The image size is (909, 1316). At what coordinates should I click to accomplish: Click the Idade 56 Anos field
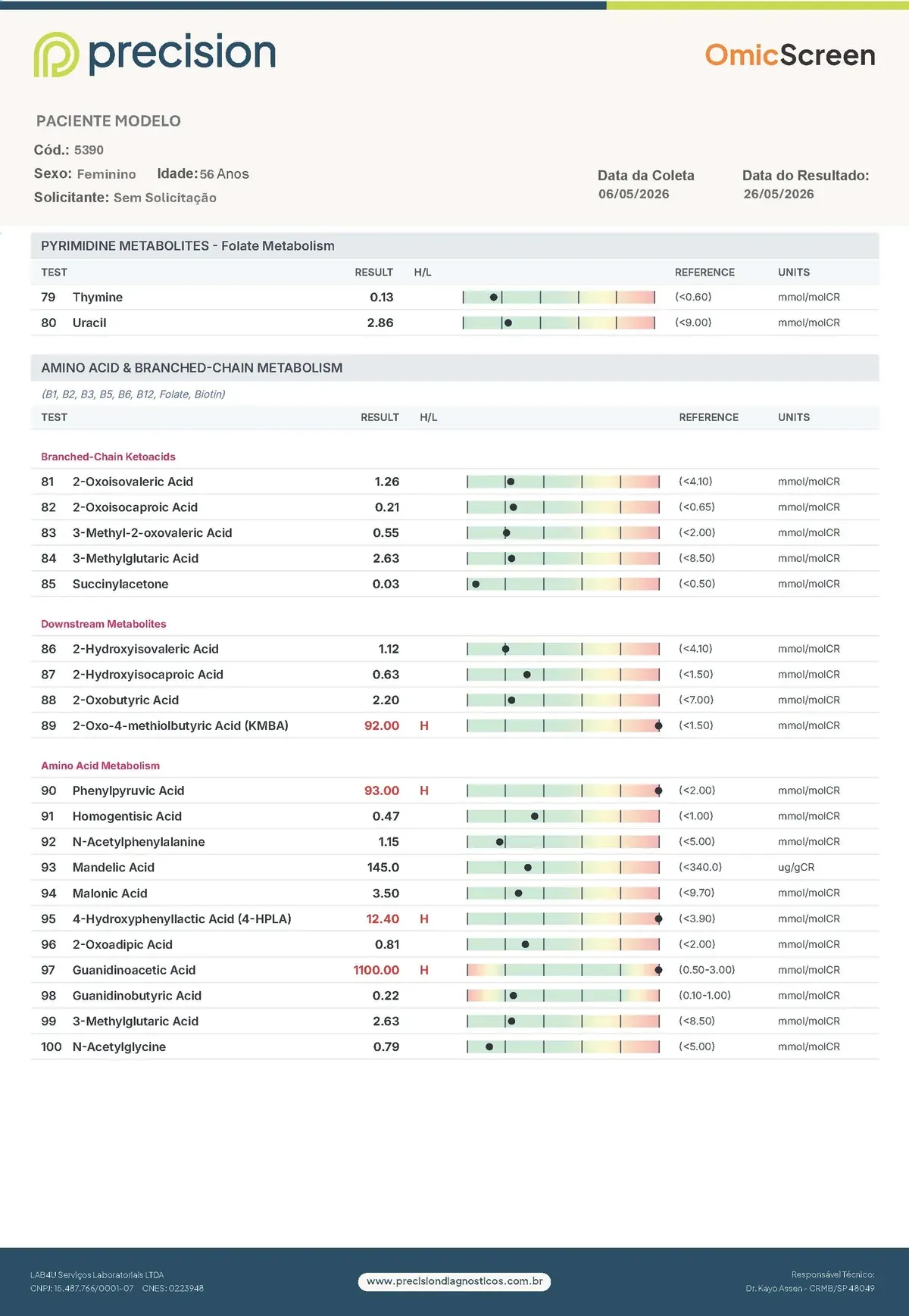tap(203, 174)
